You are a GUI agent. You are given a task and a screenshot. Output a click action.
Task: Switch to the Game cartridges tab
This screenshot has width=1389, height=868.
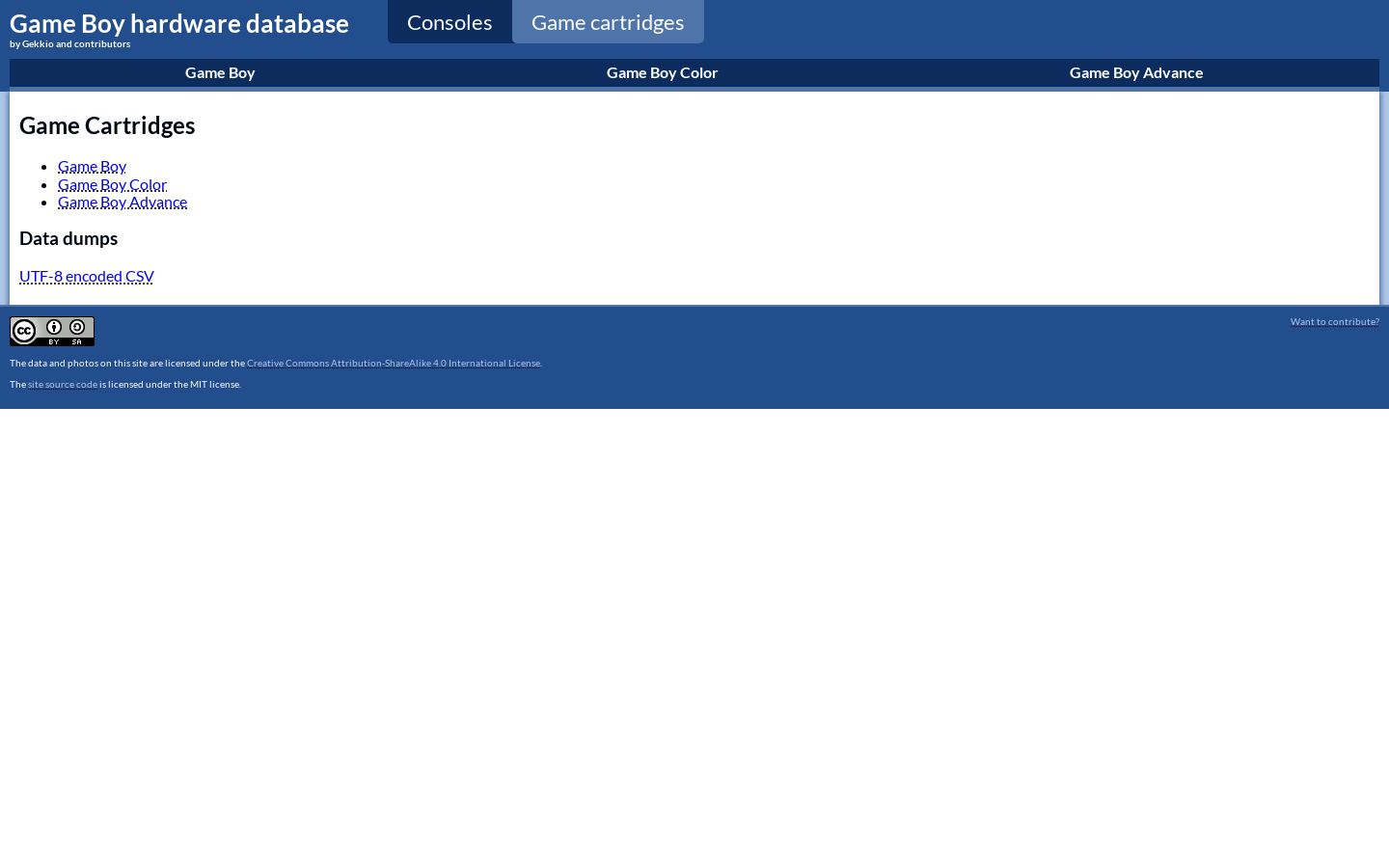tap(608, 21)
